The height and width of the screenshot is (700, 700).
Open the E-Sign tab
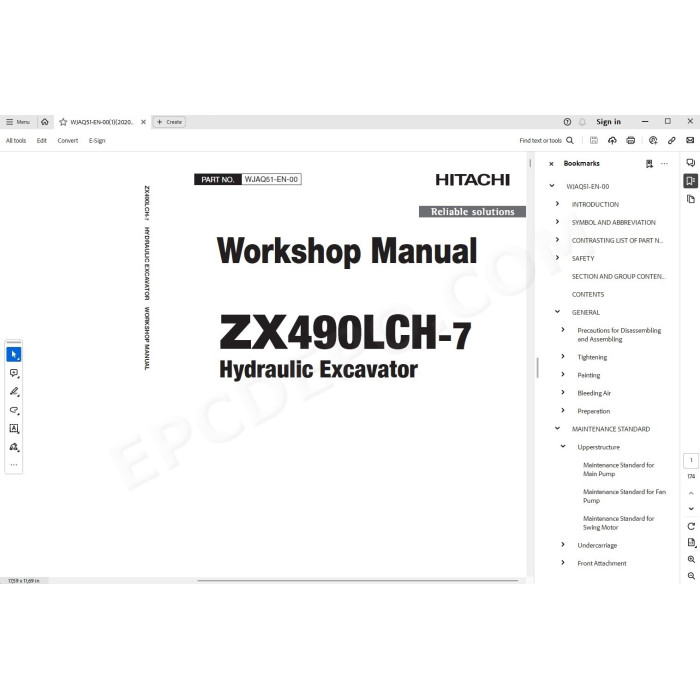pyautogui.click(x=97, y=141)
